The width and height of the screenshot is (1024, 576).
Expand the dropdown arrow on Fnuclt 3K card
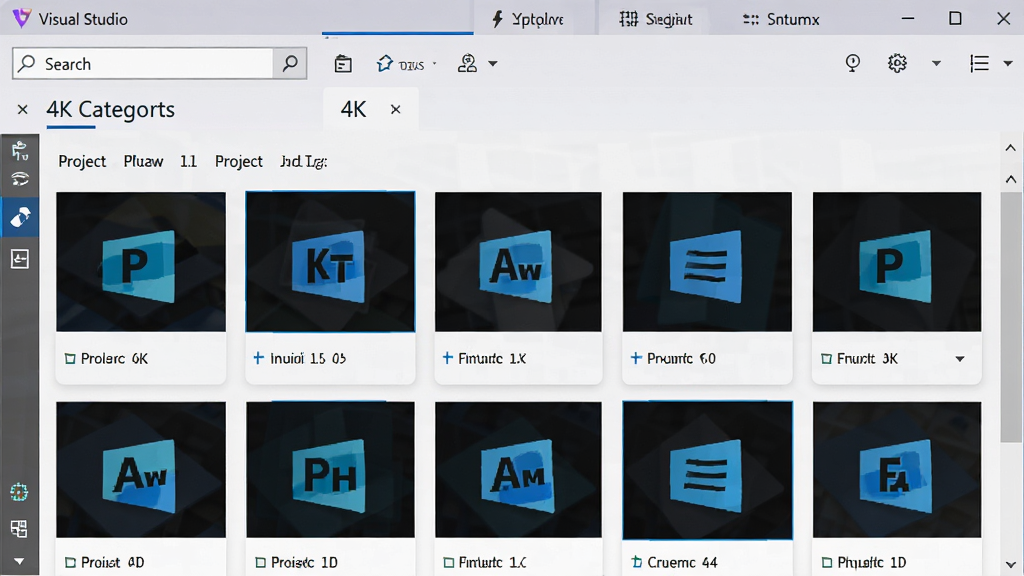959,359
